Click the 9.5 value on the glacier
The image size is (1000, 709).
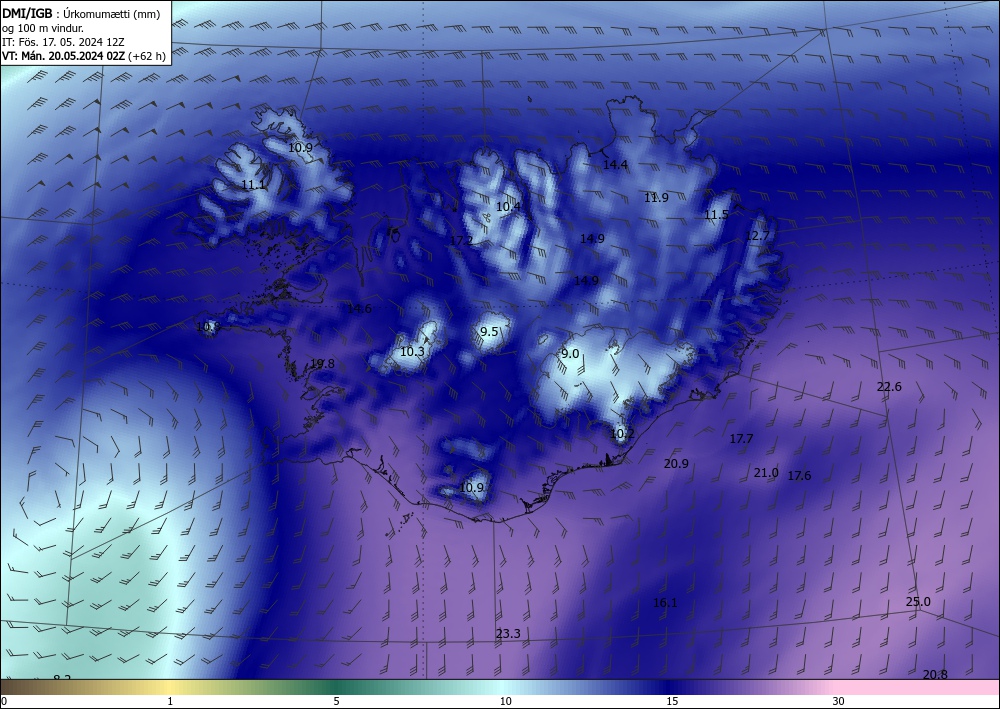[x=489, y=332]
